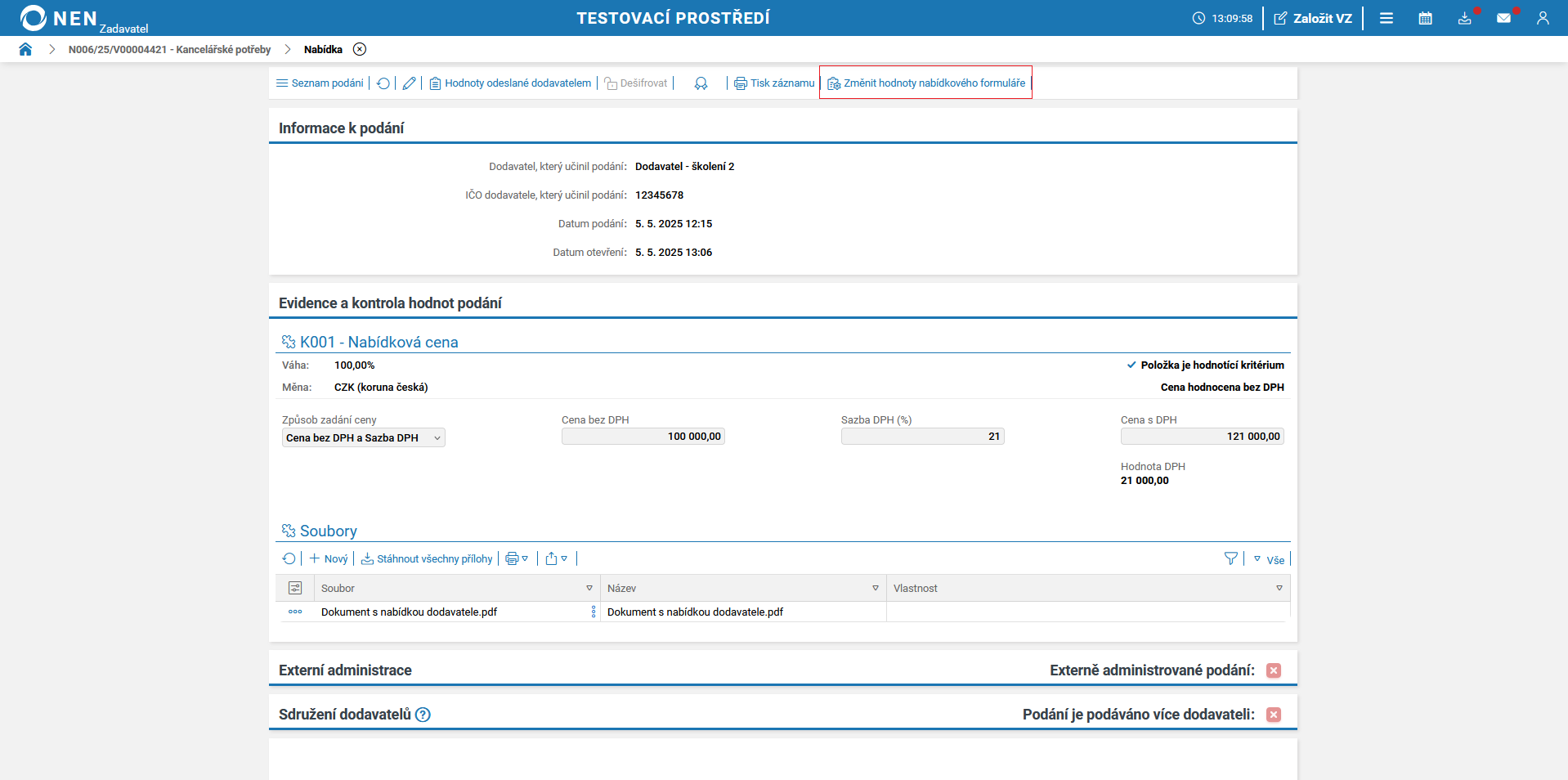The image size is (1568, 780).
Task: Go to Seznam podání
Action: [320, 83]
